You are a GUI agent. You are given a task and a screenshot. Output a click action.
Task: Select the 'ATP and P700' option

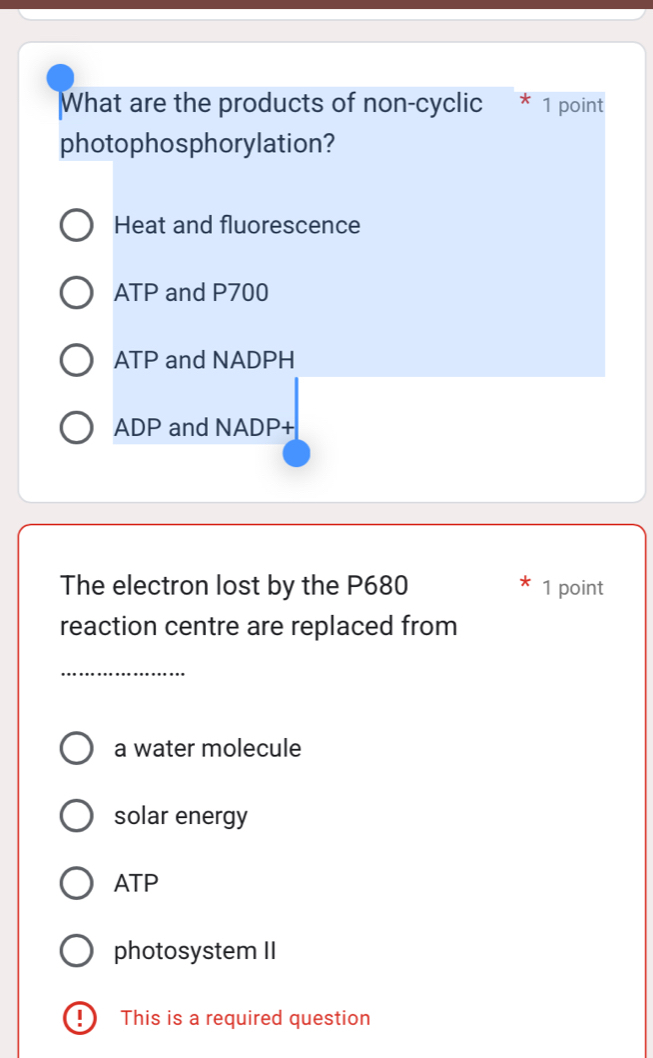pos(77,292)
